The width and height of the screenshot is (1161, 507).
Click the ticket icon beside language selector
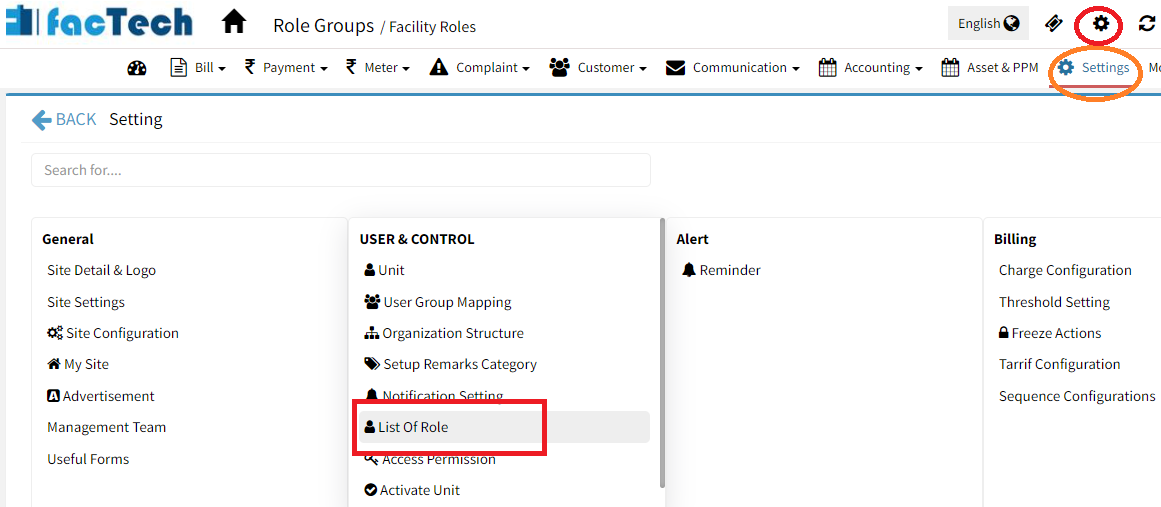(x=1053, y=23)
